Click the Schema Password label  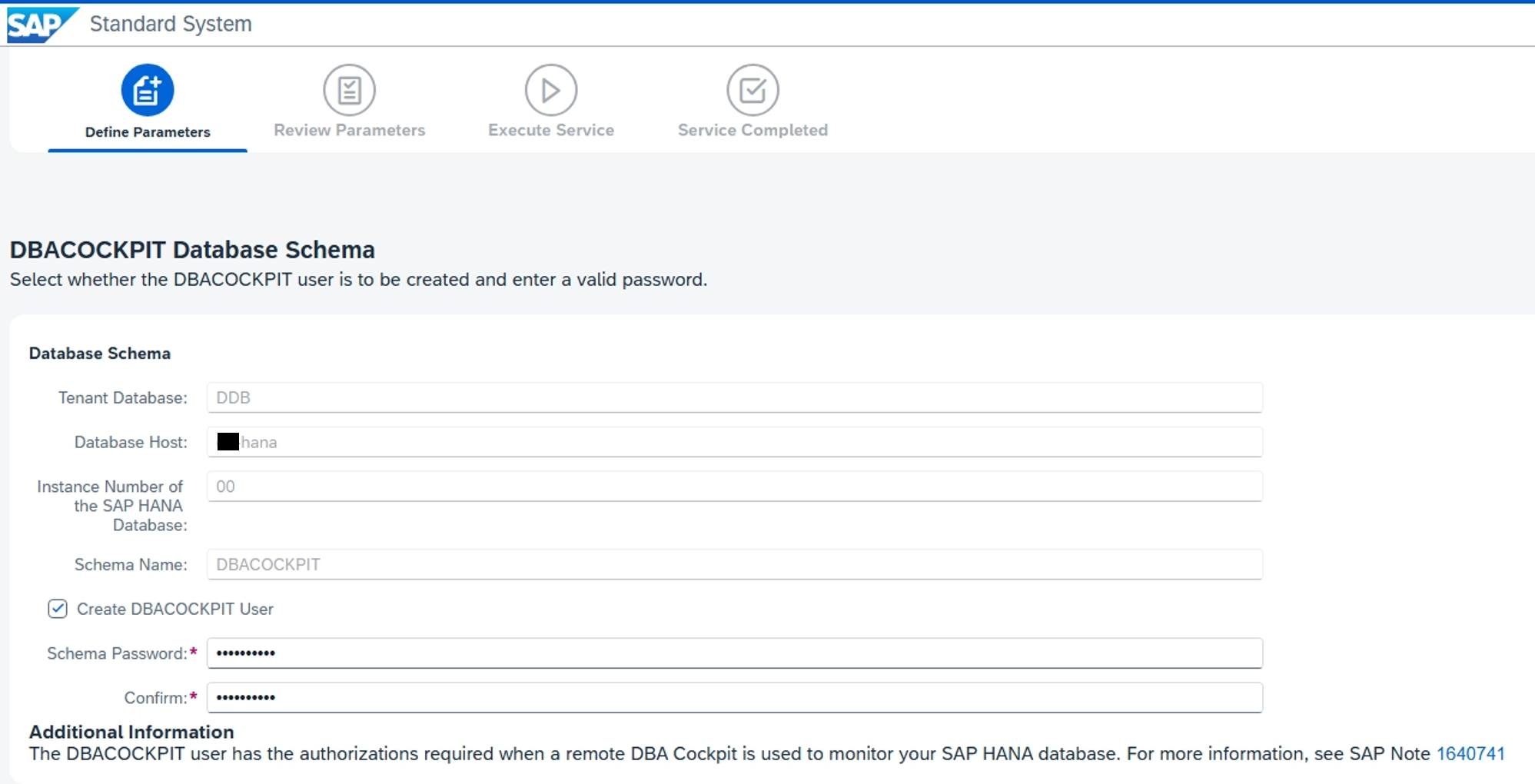pyautogui.click(x=117, y=653)
